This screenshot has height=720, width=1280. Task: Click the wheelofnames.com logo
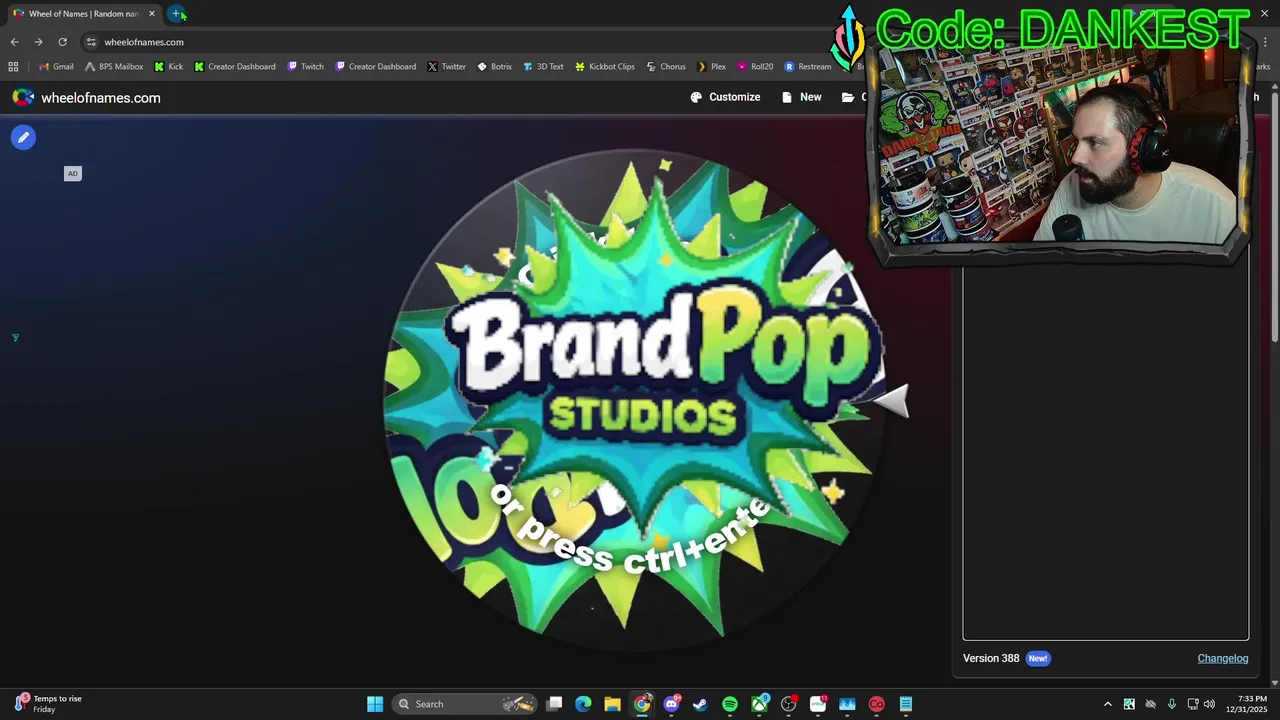(86, 97)
